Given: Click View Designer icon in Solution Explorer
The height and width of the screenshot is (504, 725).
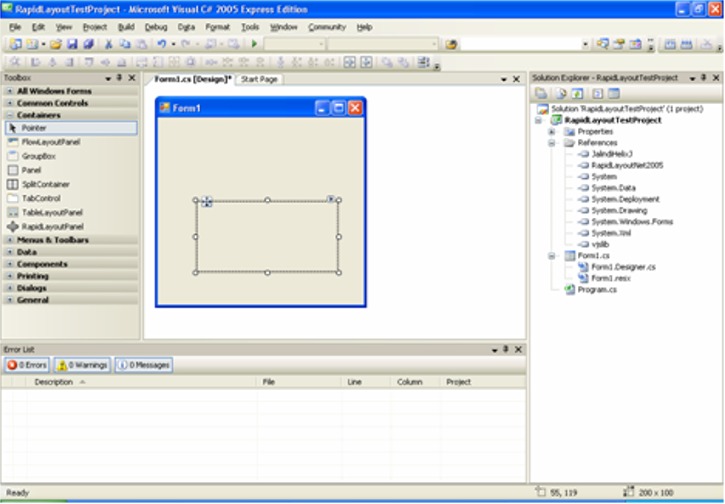Looking at the screenshot, I should point(614,93).
